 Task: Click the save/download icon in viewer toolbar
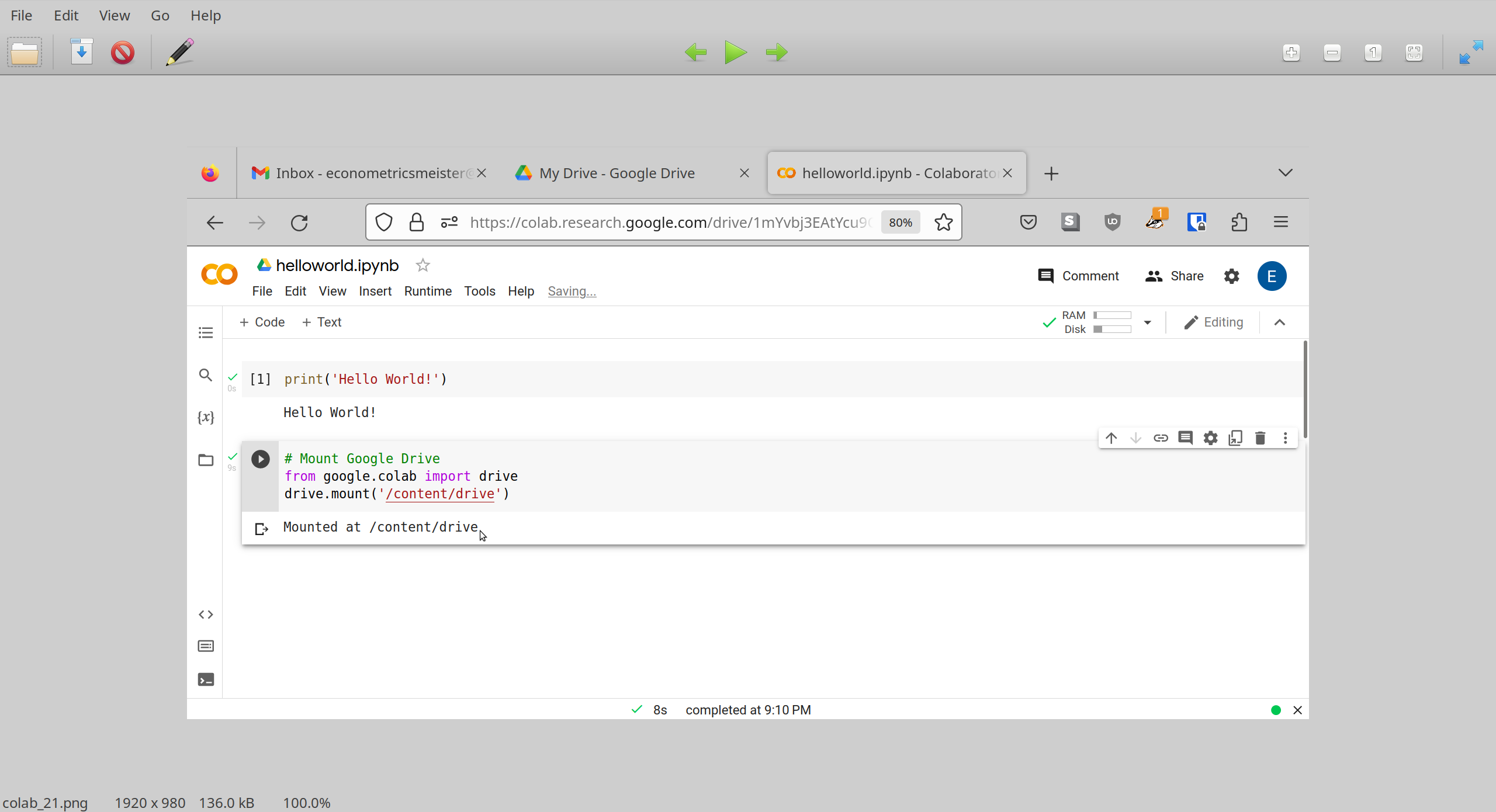[82, 52]
